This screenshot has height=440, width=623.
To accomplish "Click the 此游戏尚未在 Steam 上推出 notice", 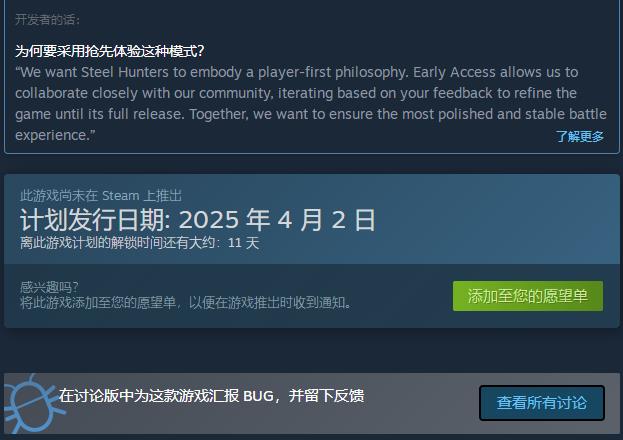I will tap(101, 196).
